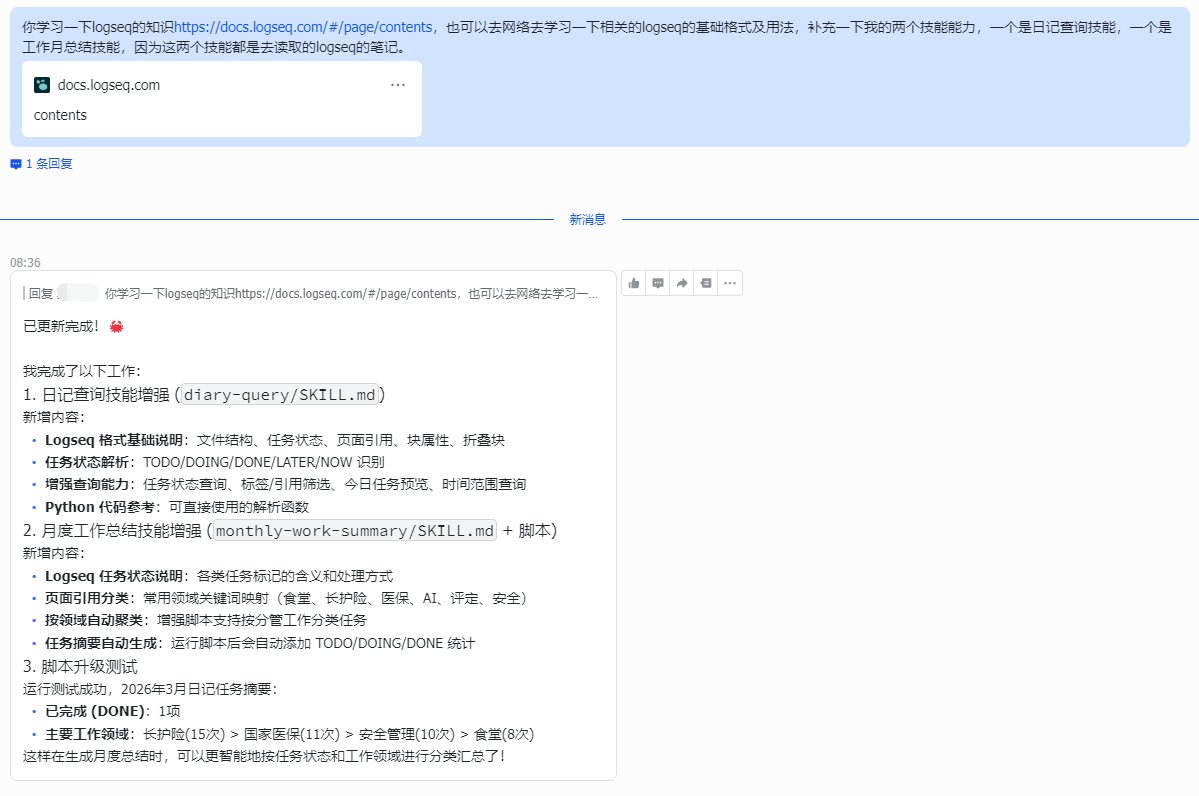
Task: Click 'contents' title on link card
Action: tap(60, 115)
